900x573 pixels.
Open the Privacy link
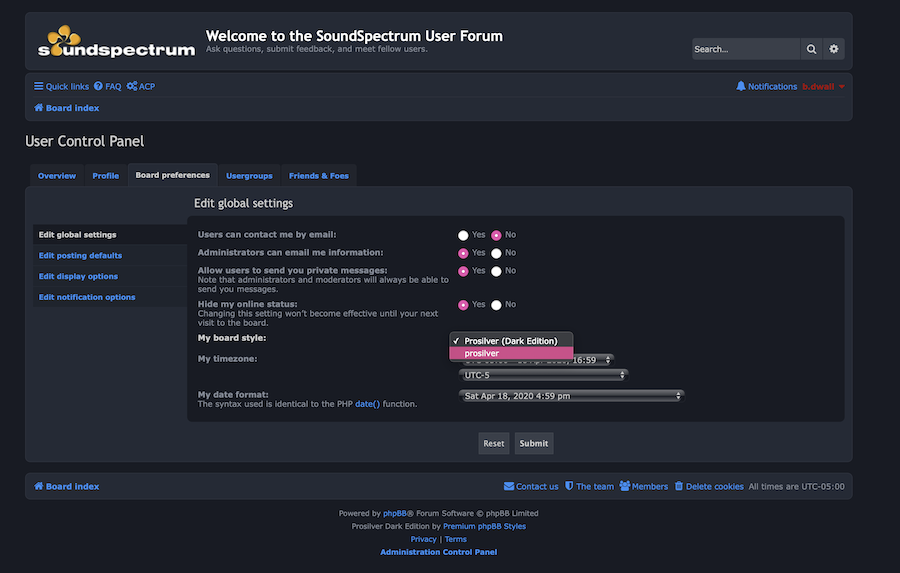pos(424,539)
